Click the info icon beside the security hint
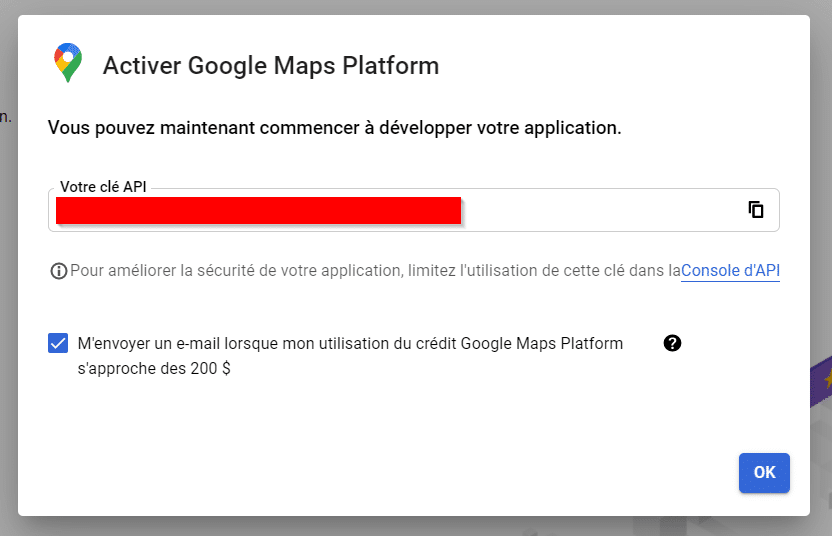832x536 pixels. pyautogui.click(x=58, y=271)
